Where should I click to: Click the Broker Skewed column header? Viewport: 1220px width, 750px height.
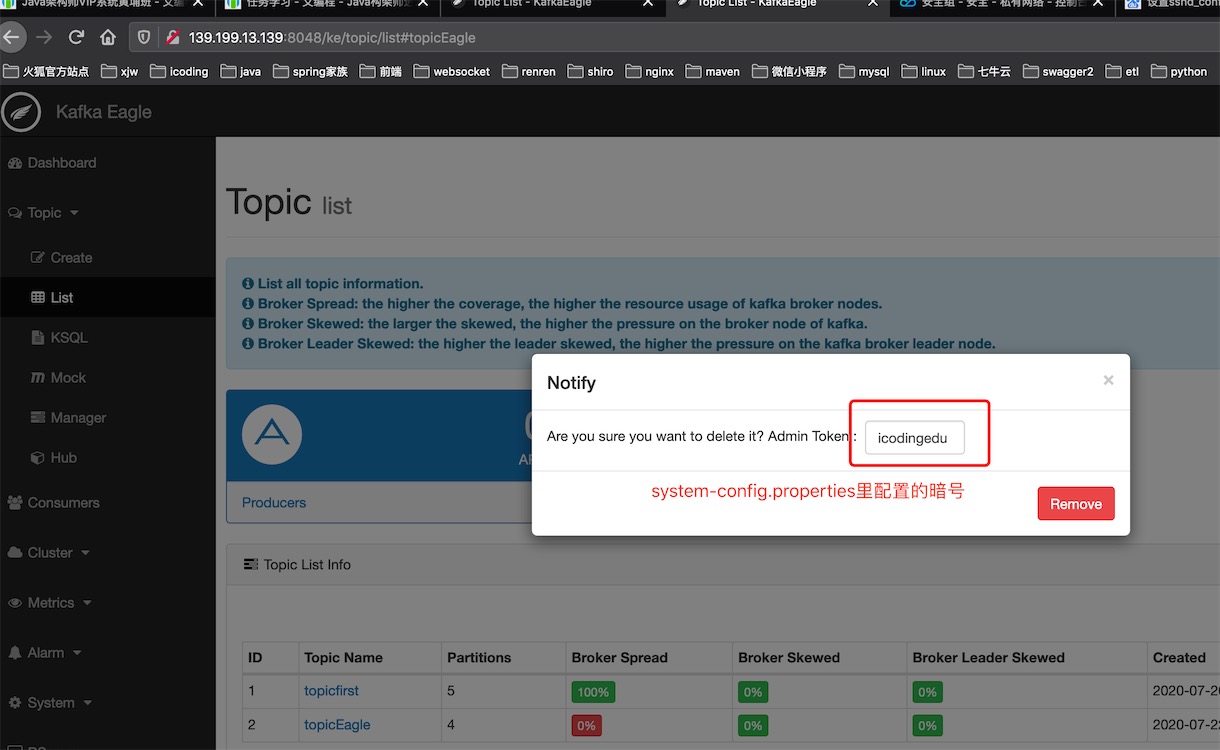(x=789, y=658)
